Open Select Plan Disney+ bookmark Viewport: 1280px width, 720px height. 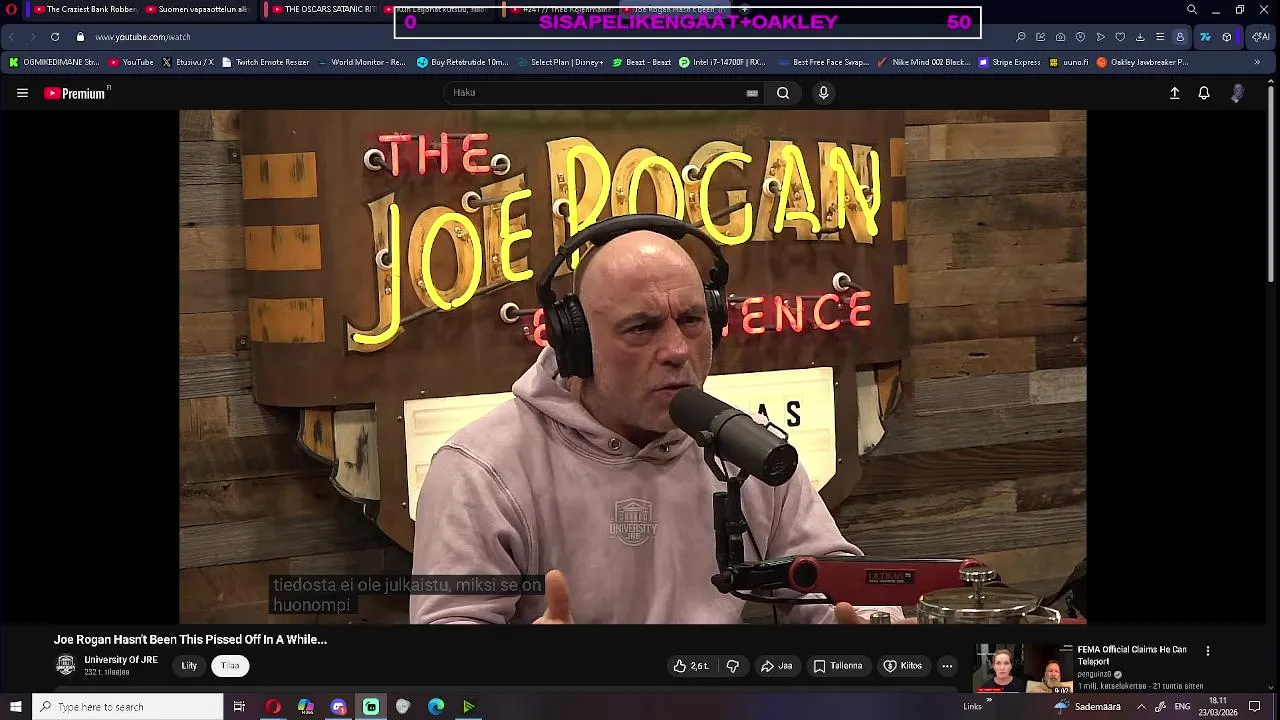(560, 62)
